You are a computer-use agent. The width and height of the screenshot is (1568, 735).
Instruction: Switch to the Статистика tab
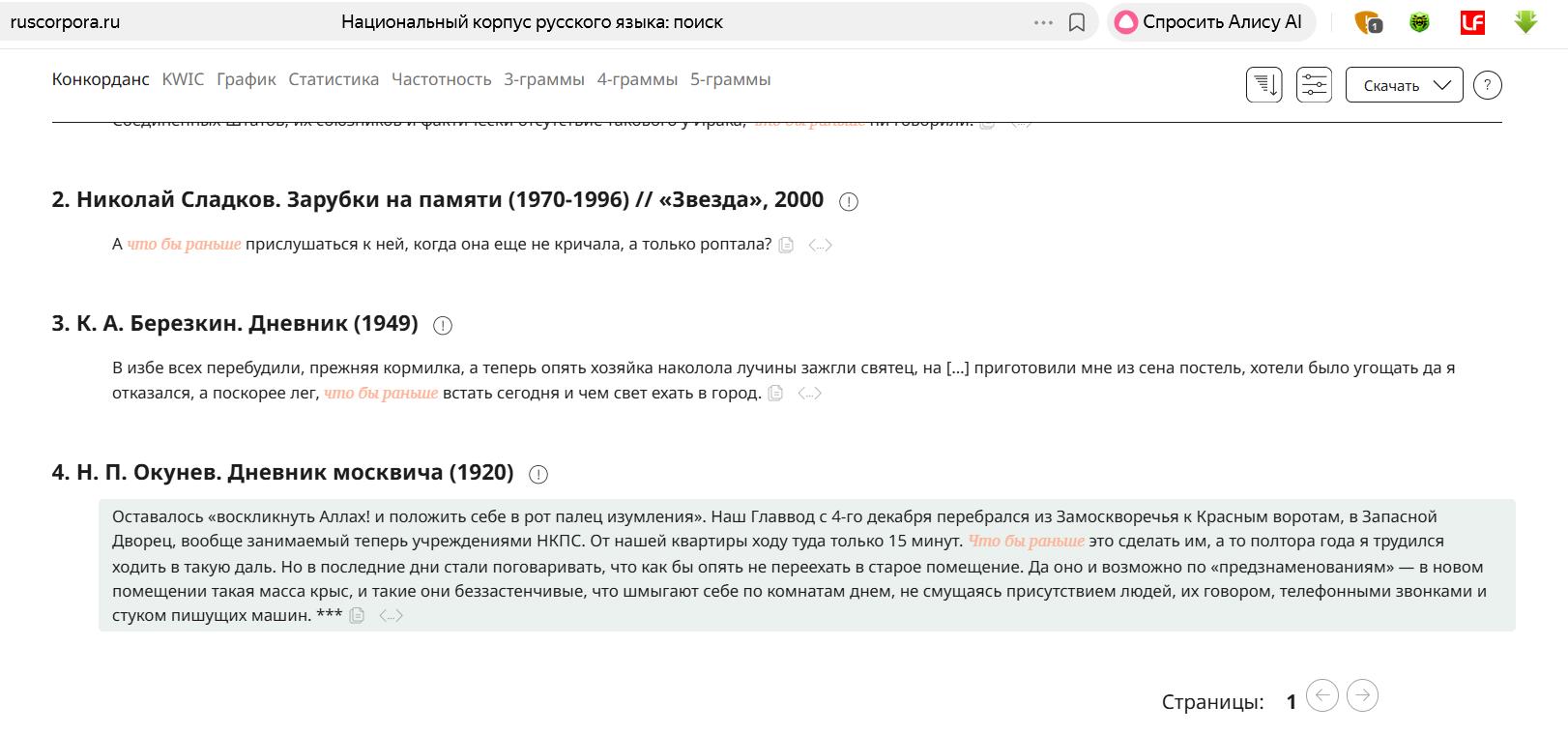click(334, 79)
